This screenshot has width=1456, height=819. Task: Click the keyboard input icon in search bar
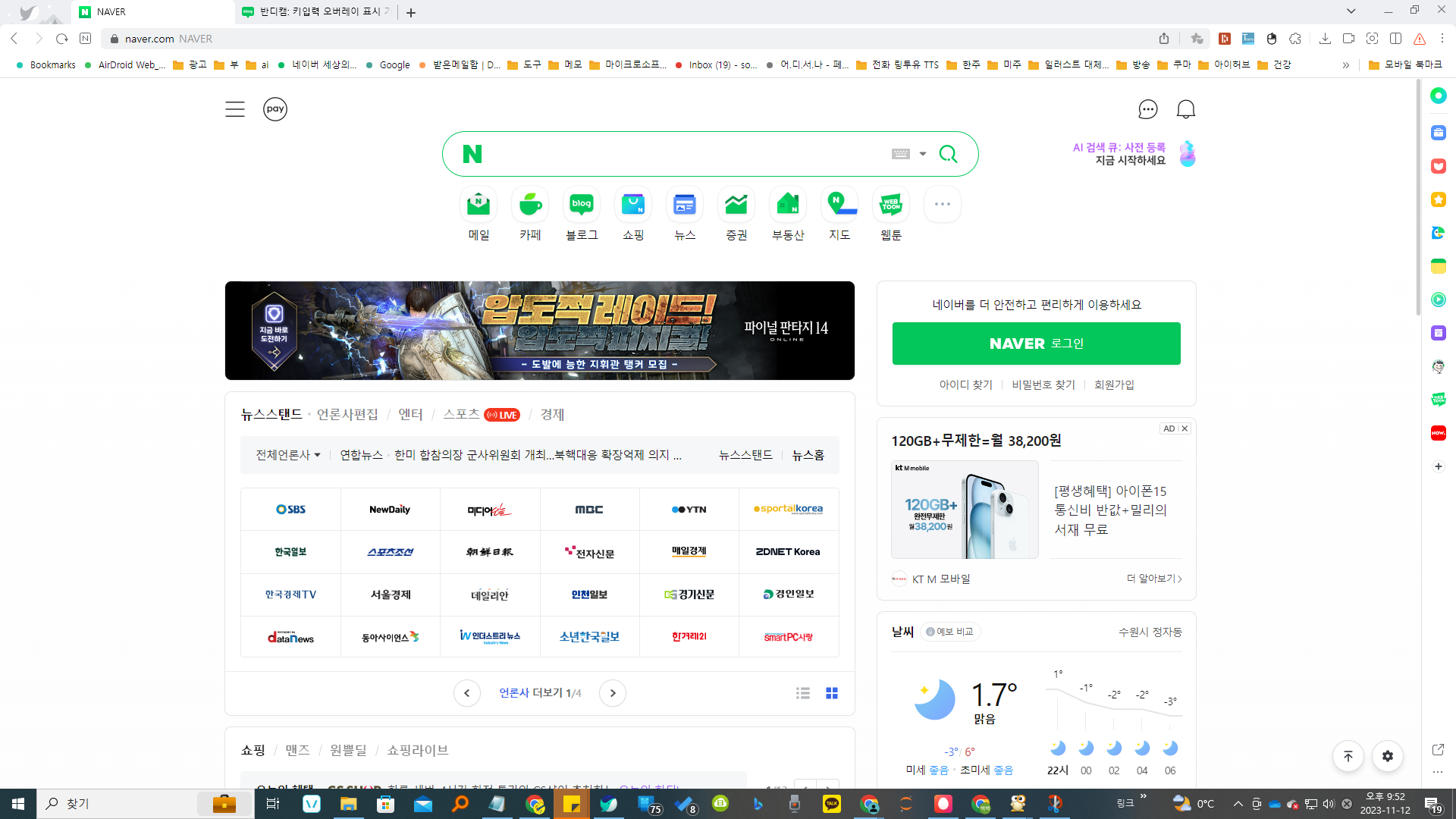899,153
